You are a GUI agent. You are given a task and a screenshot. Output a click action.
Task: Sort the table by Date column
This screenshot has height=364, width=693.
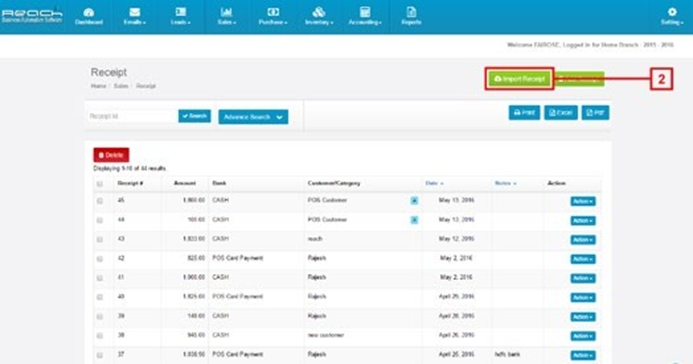pyautogui.click(x=434, y=183)
